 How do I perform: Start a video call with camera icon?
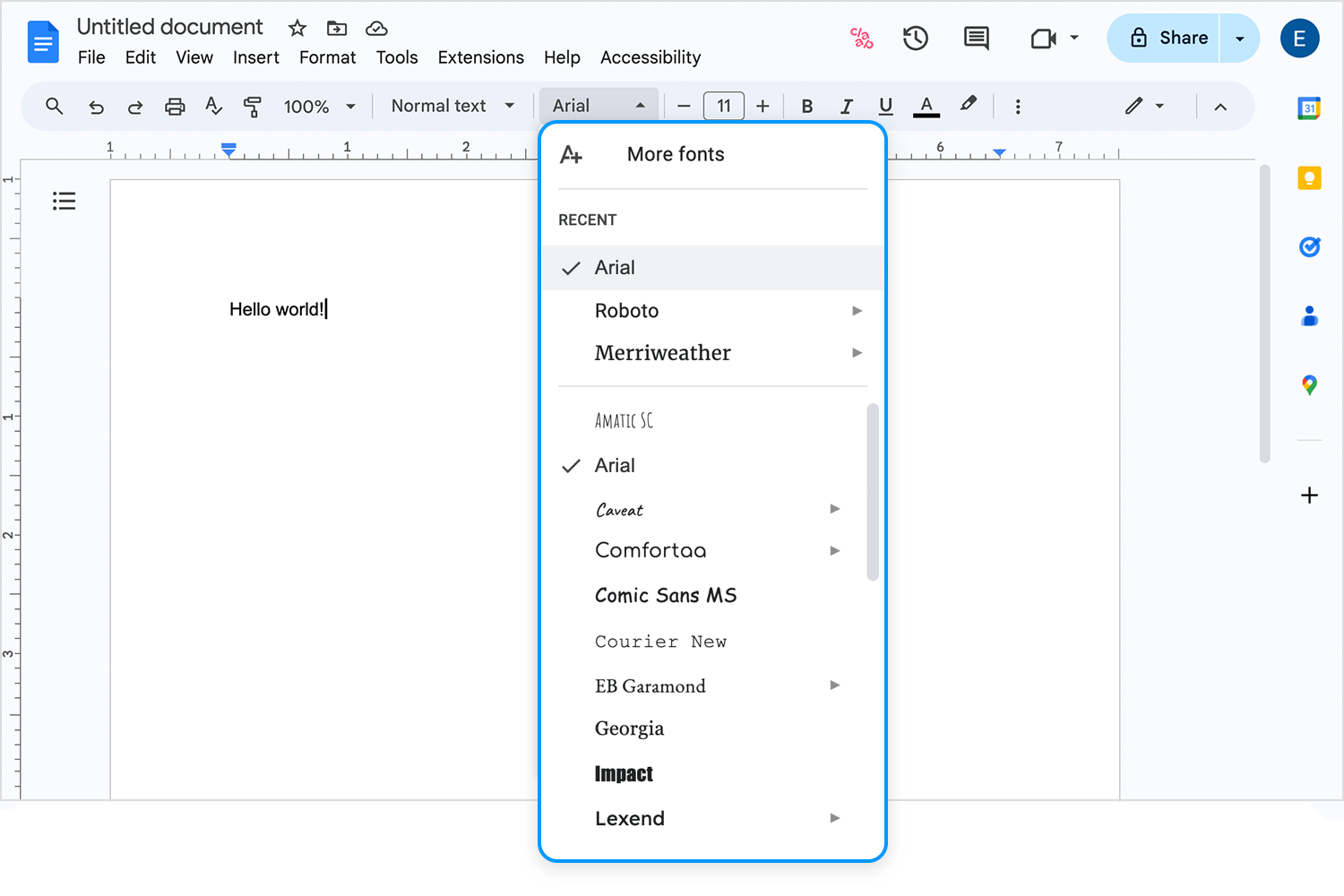pyautogui.click(x=1043, y=39)
